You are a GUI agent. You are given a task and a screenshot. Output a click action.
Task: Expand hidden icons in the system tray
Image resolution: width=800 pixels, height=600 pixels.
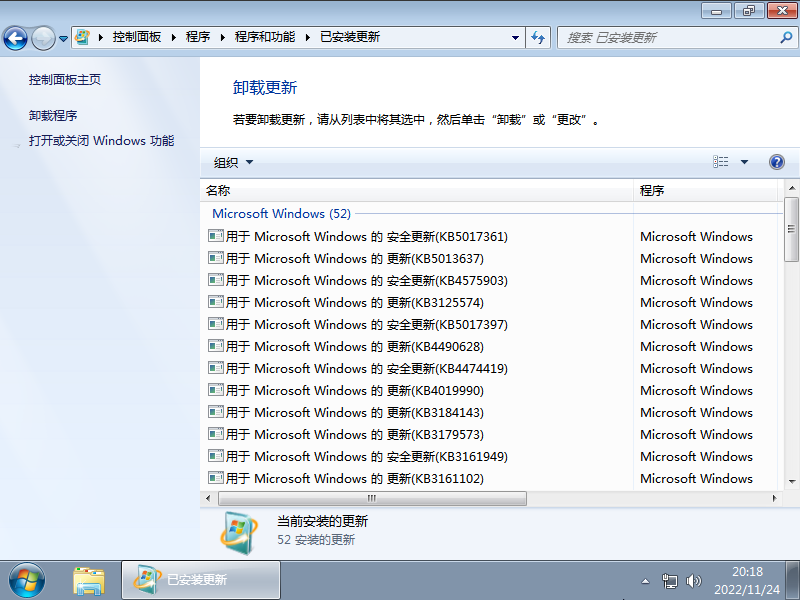(x=646, y=580)
